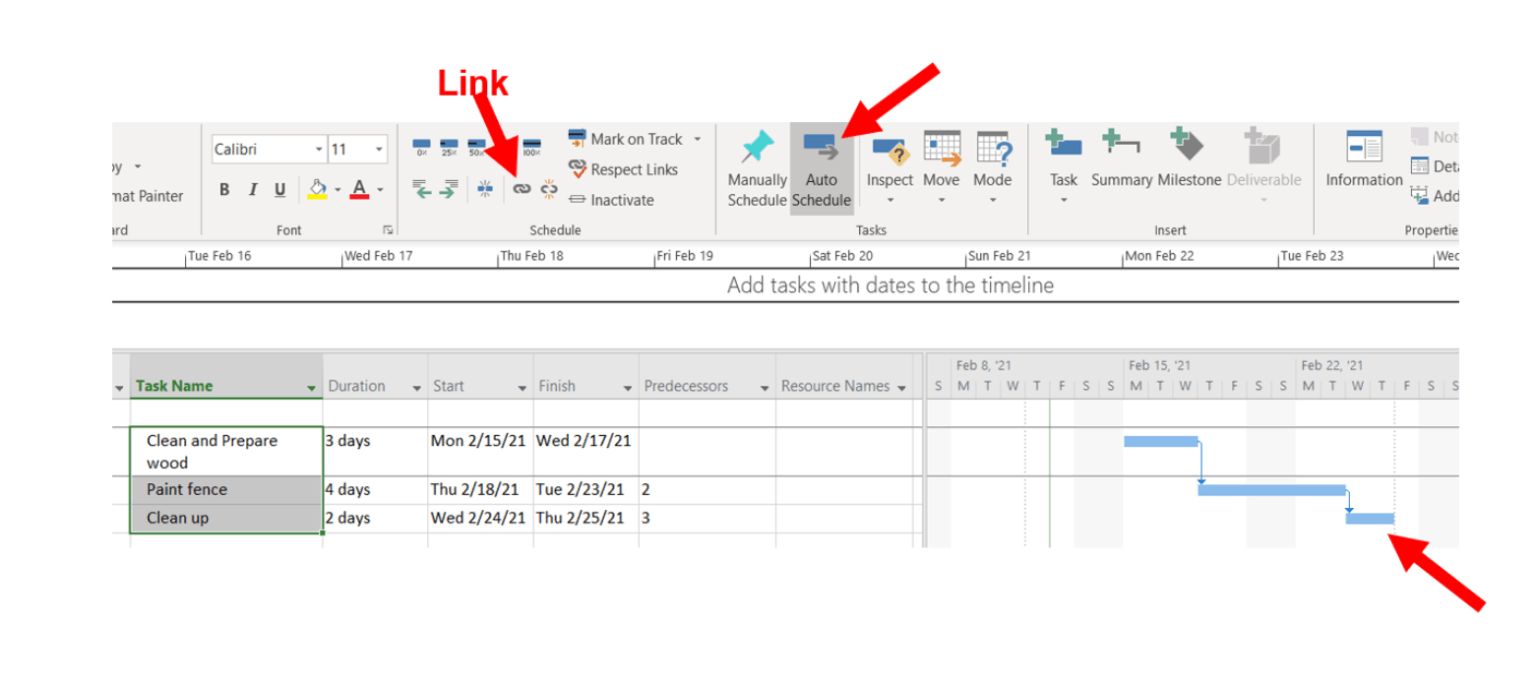Open the Task Name column filter dropdown
The width and height of the screenshot is (1536, 690).
click(x=310, y=386)
